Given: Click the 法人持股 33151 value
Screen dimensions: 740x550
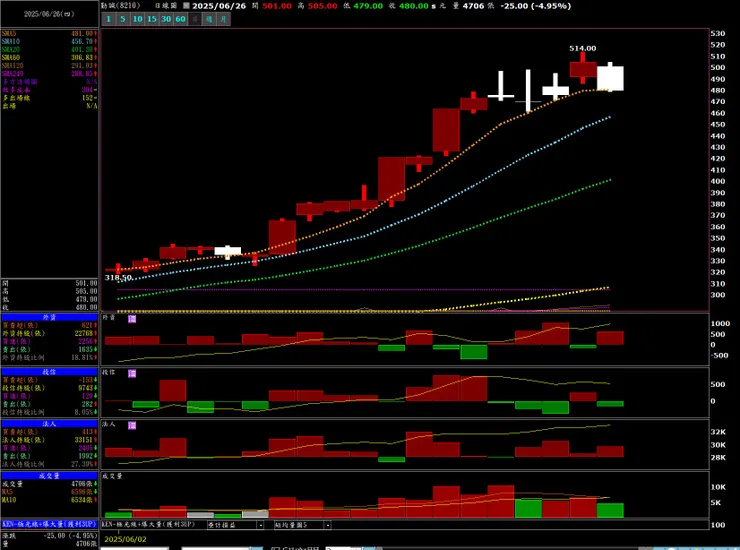Looking at the screenshot, I should (84, 440).
